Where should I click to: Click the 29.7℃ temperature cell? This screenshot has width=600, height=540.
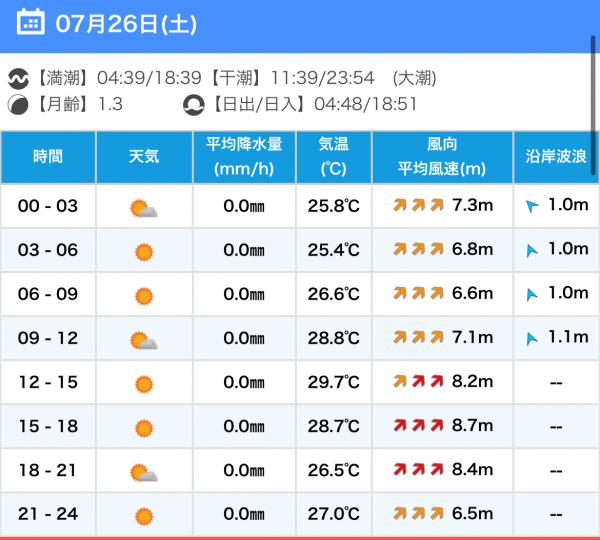tap(334, 382)
